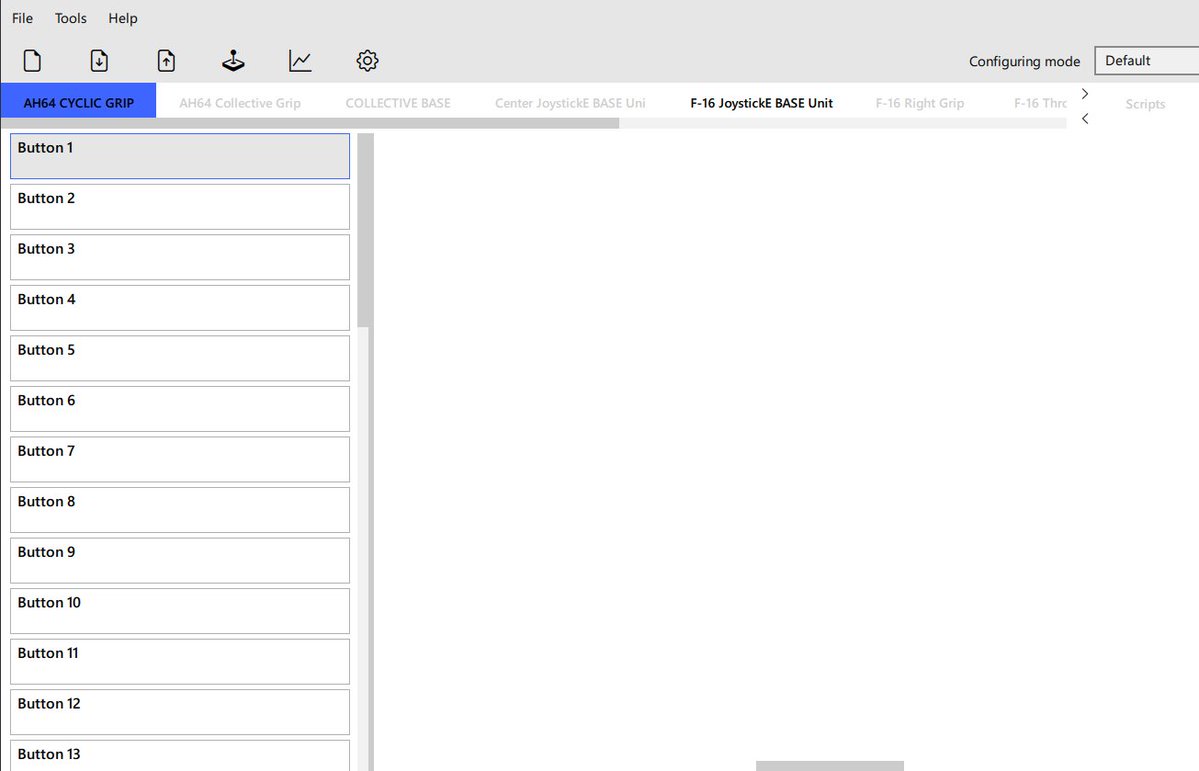Select Button 6 in the list
1199x771 pixels.
coord(180,408)
